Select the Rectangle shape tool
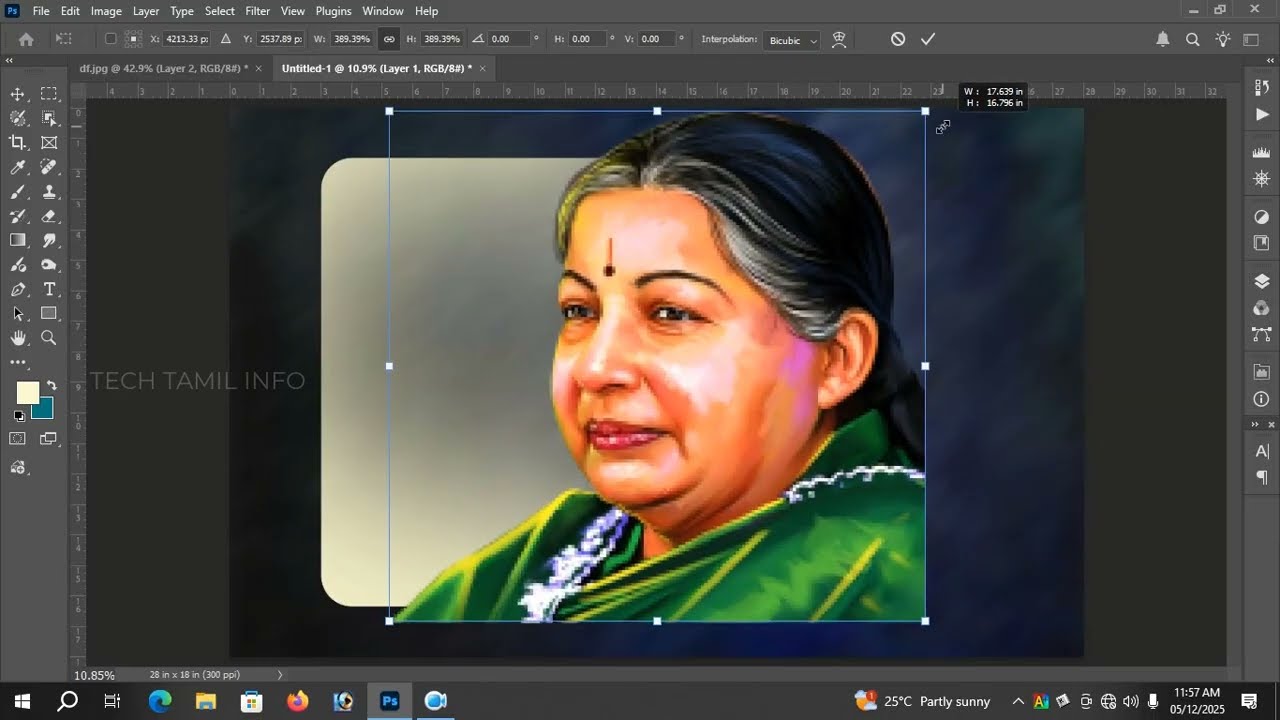The height and width of the screenshot is (720, 1280). (x=48, y=314)
